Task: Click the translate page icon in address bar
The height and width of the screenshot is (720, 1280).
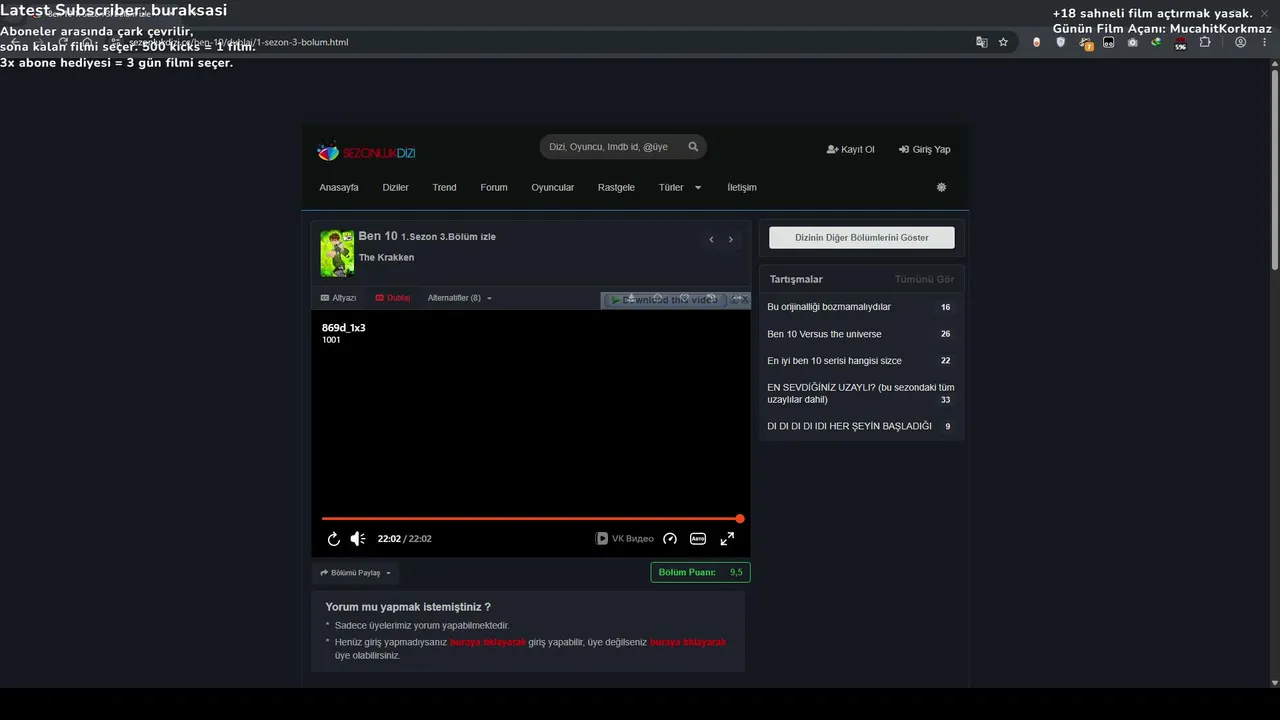Action: [981, 42]
